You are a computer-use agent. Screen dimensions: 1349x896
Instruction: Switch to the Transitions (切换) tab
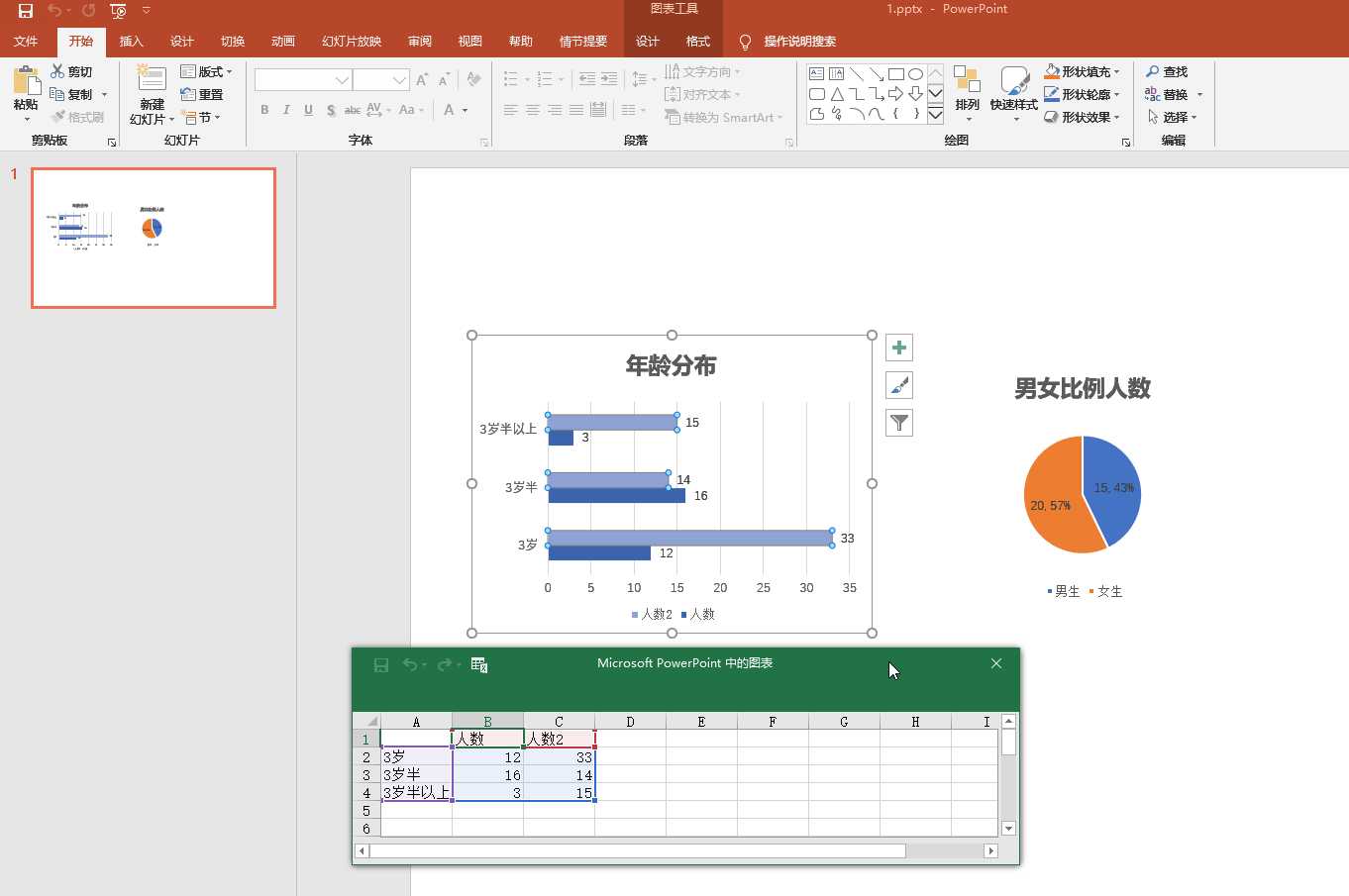click(233, 42)
